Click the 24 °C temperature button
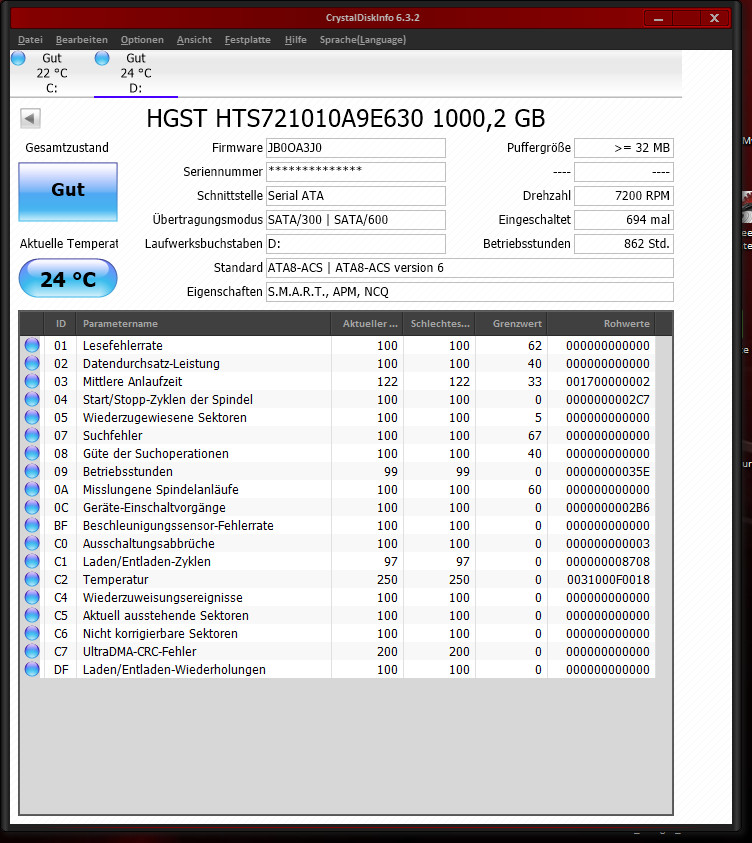 tap(68, 278)
